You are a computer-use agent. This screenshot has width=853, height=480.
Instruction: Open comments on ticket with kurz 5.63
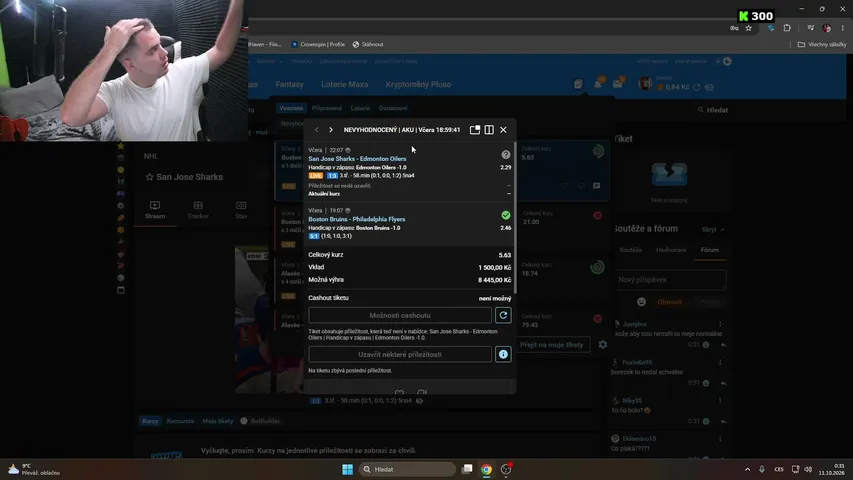coord(596,186)
